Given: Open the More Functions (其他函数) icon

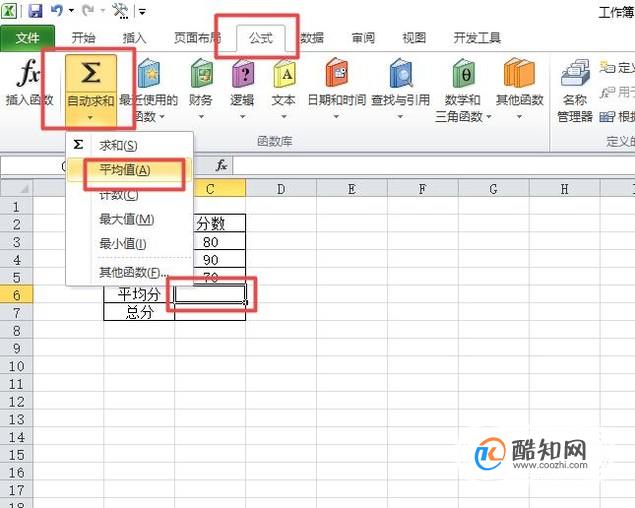Looking at the screenshot, I should (x=520, y=73).
